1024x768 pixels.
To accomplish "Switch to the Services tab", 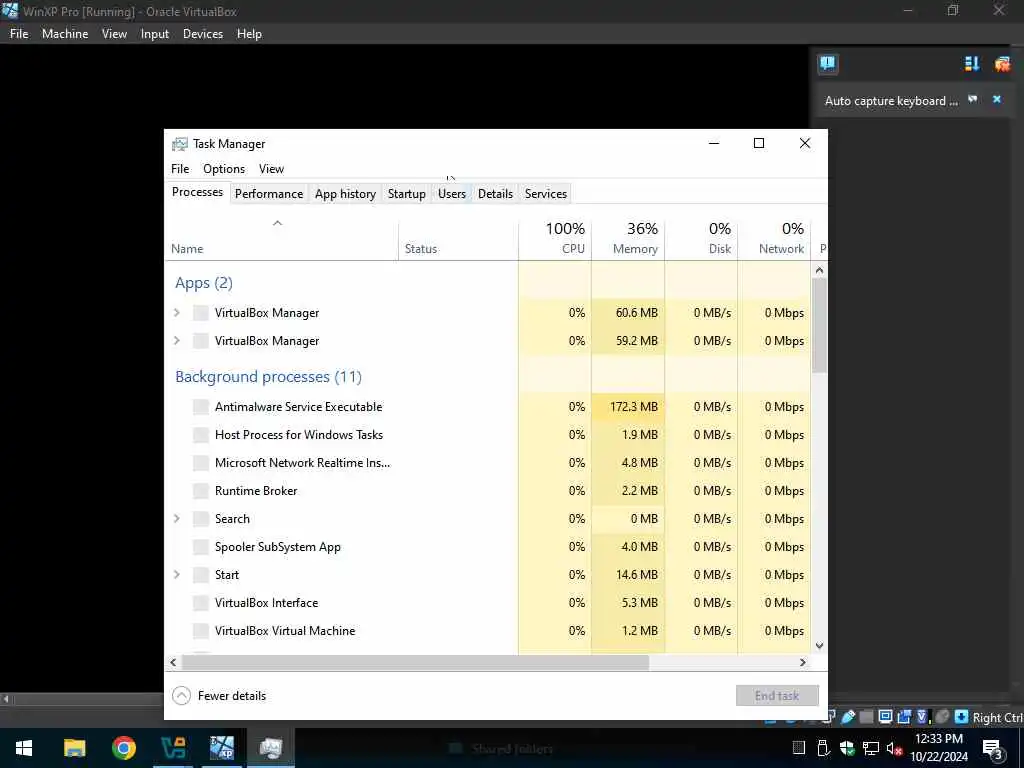I will tap(545, 194).
